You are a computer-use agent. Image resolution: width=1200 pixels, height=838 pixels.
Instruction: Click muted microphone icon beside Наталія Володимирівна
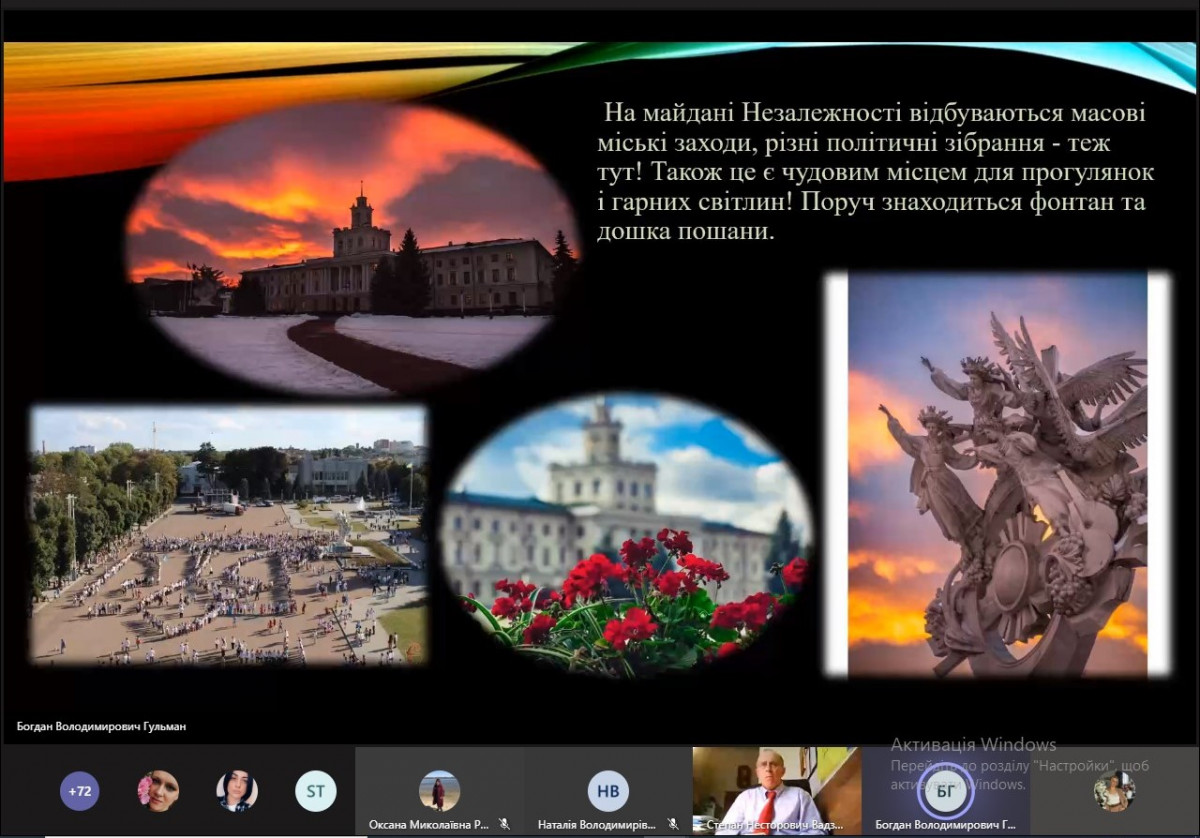674,825
